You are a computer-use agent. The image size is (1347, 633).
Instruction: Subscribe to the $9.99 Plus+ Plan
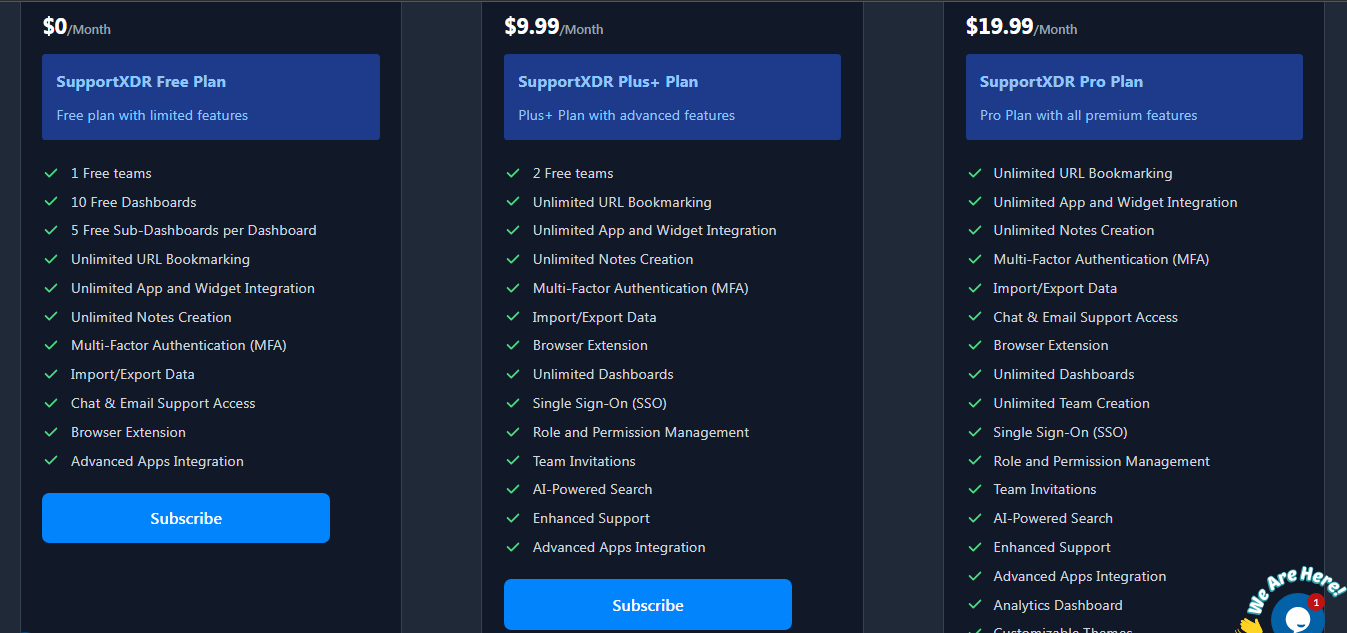click(x=647, y=605)
